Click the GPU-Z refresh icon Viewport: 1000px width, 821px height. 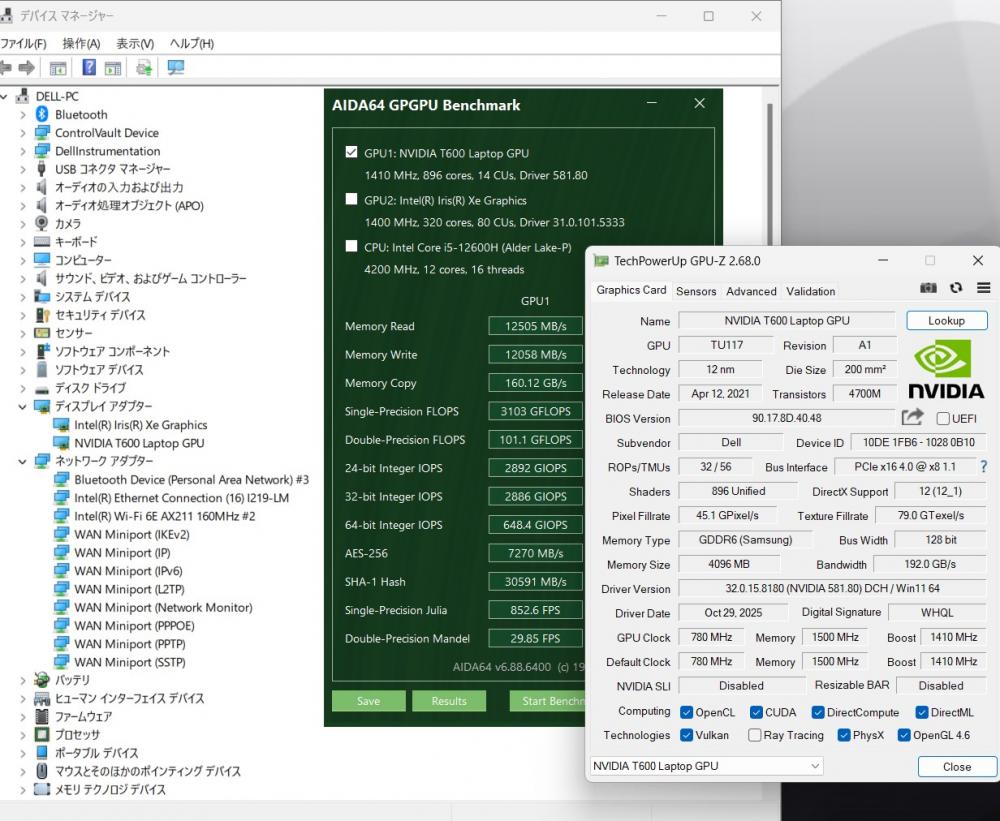coord(956,288)
